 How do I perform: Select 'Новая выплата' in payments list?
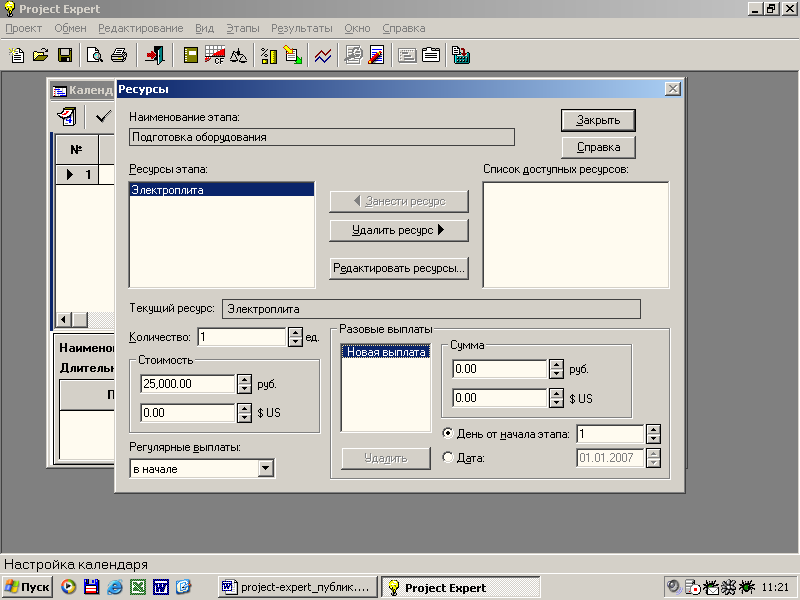pyautogui.click(x=386, y=352)
